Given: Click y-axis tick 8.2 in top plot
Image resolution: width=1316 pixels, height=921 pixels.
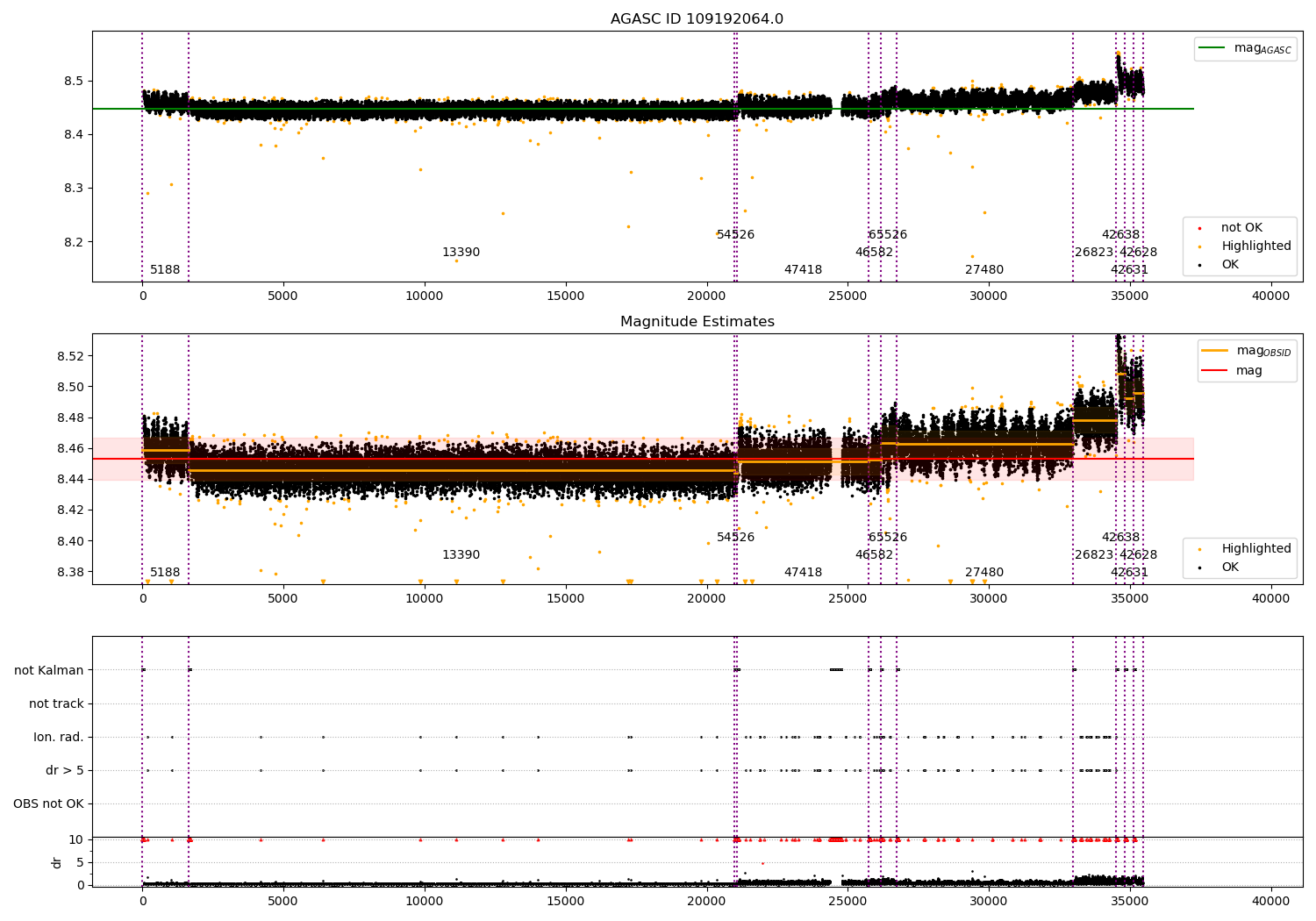Looking at the screenshot, I should 74,242.
